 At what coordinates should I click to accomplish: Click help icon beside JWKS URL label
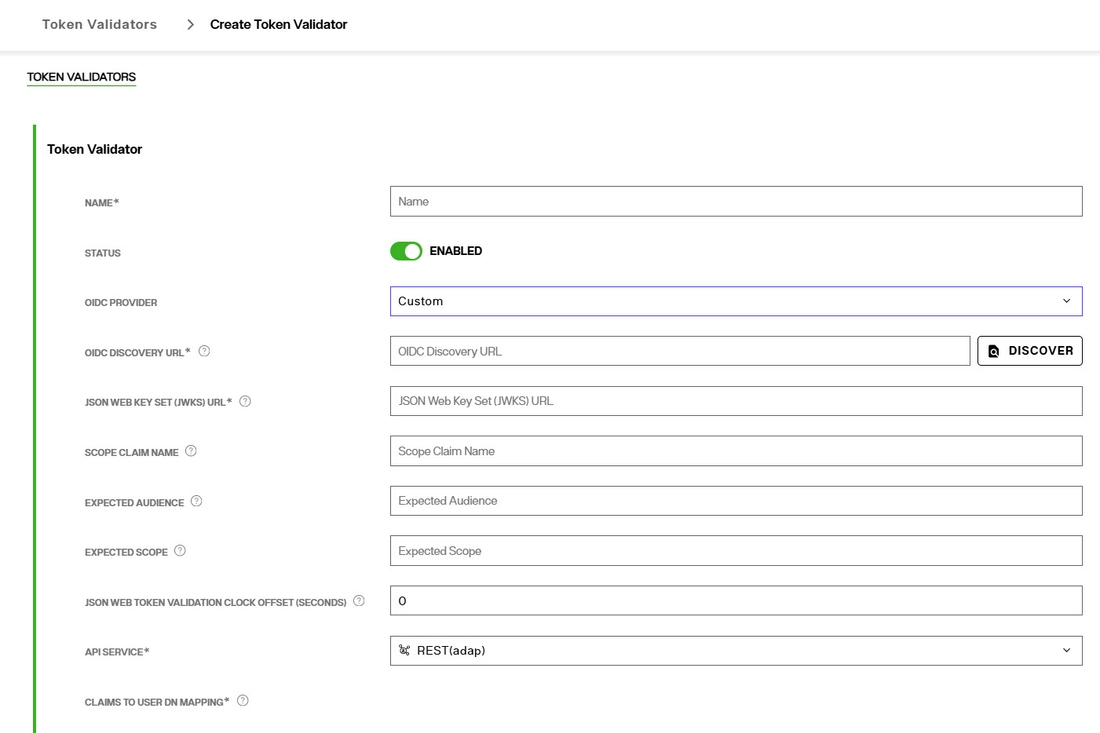[245, 401]
